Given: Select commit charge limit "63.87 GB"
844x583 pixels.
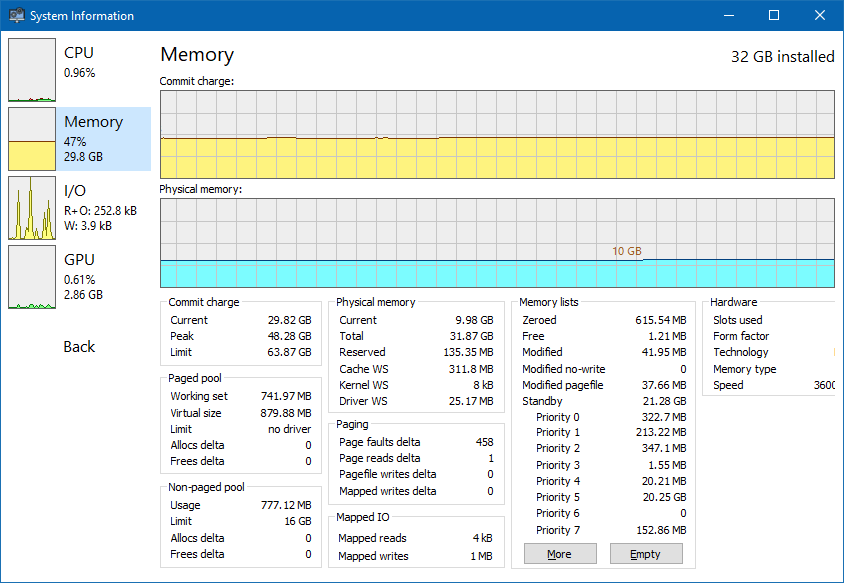Looking at the screenshot, I should 290,353.
